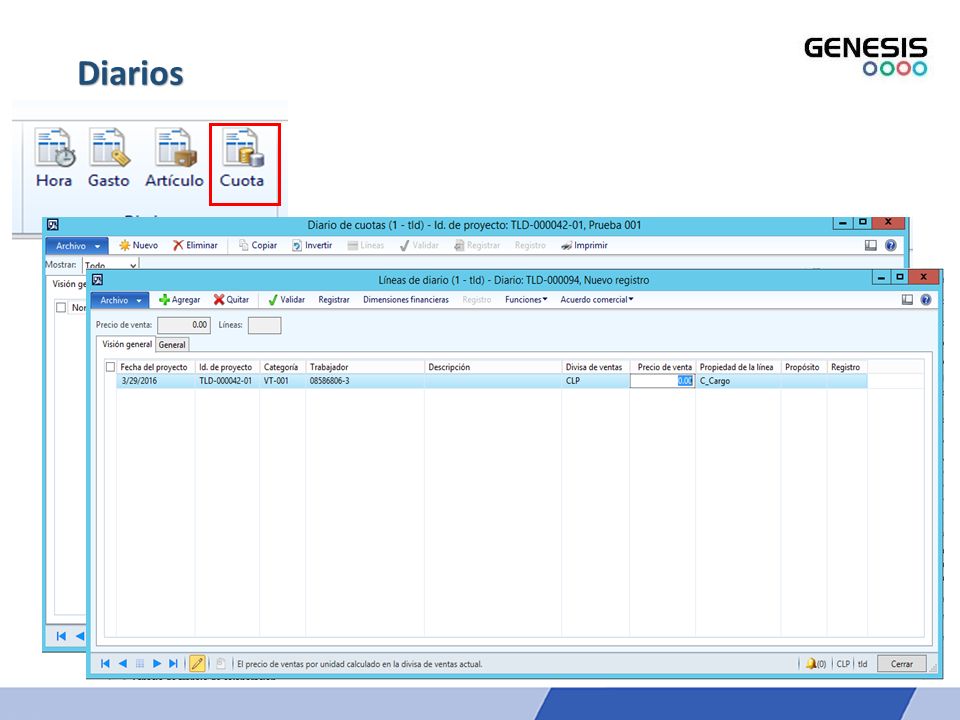Image resolution: width=960 pixels, height=720 pixels.
Task: Click Agregar to add a journal line
Action: pos(179,300)
